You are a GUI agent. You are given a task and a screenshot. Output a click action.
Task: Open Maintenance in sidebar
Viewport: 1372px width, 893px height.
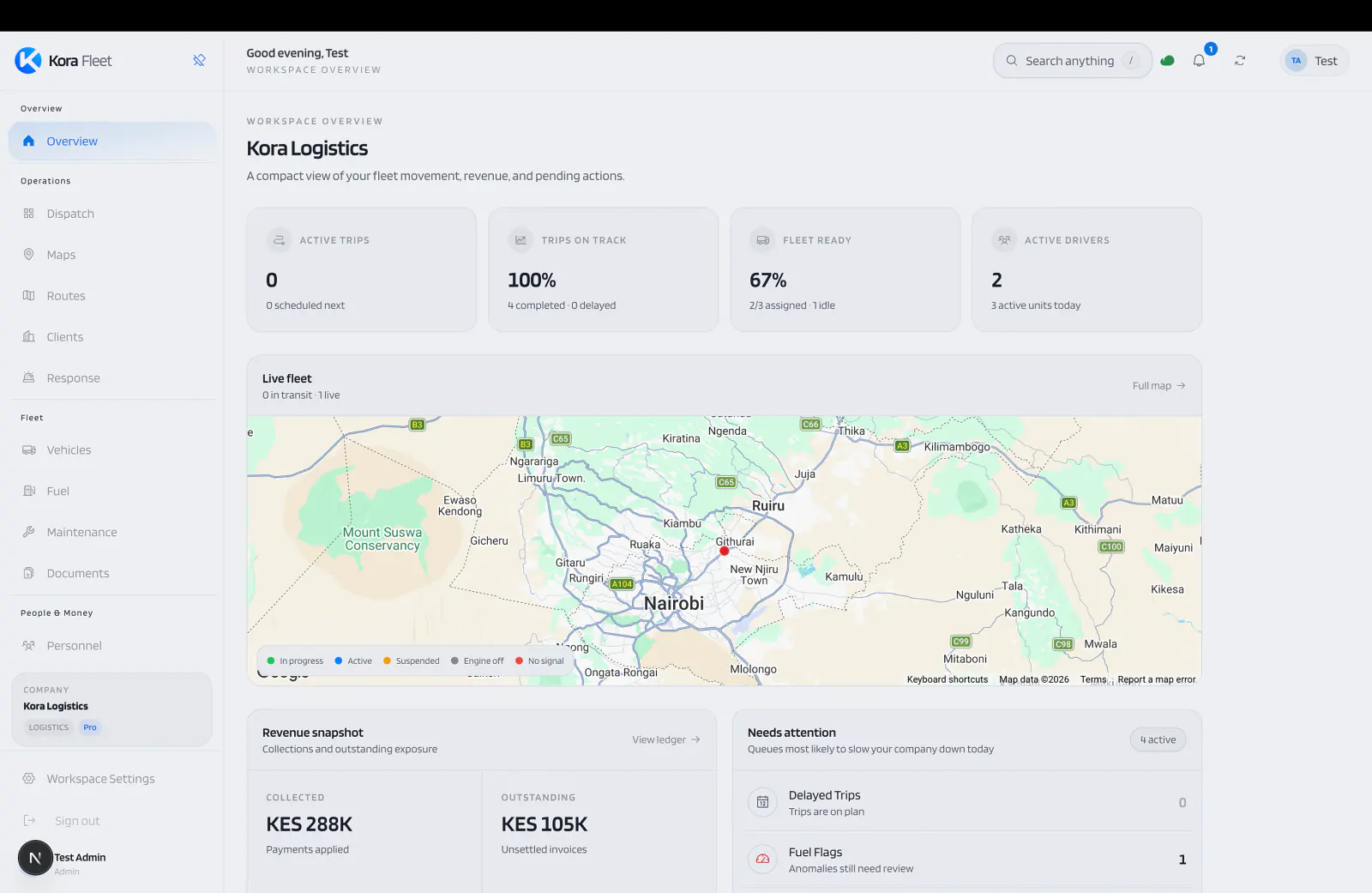point(112,532)
